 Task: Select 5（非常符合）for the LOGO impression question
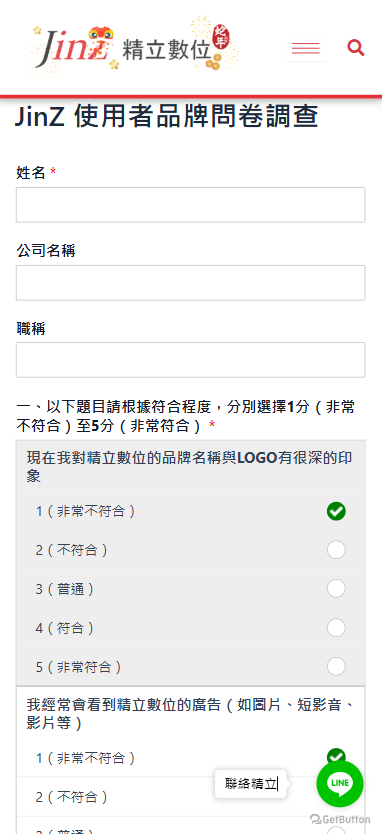(x=336, y=666)
